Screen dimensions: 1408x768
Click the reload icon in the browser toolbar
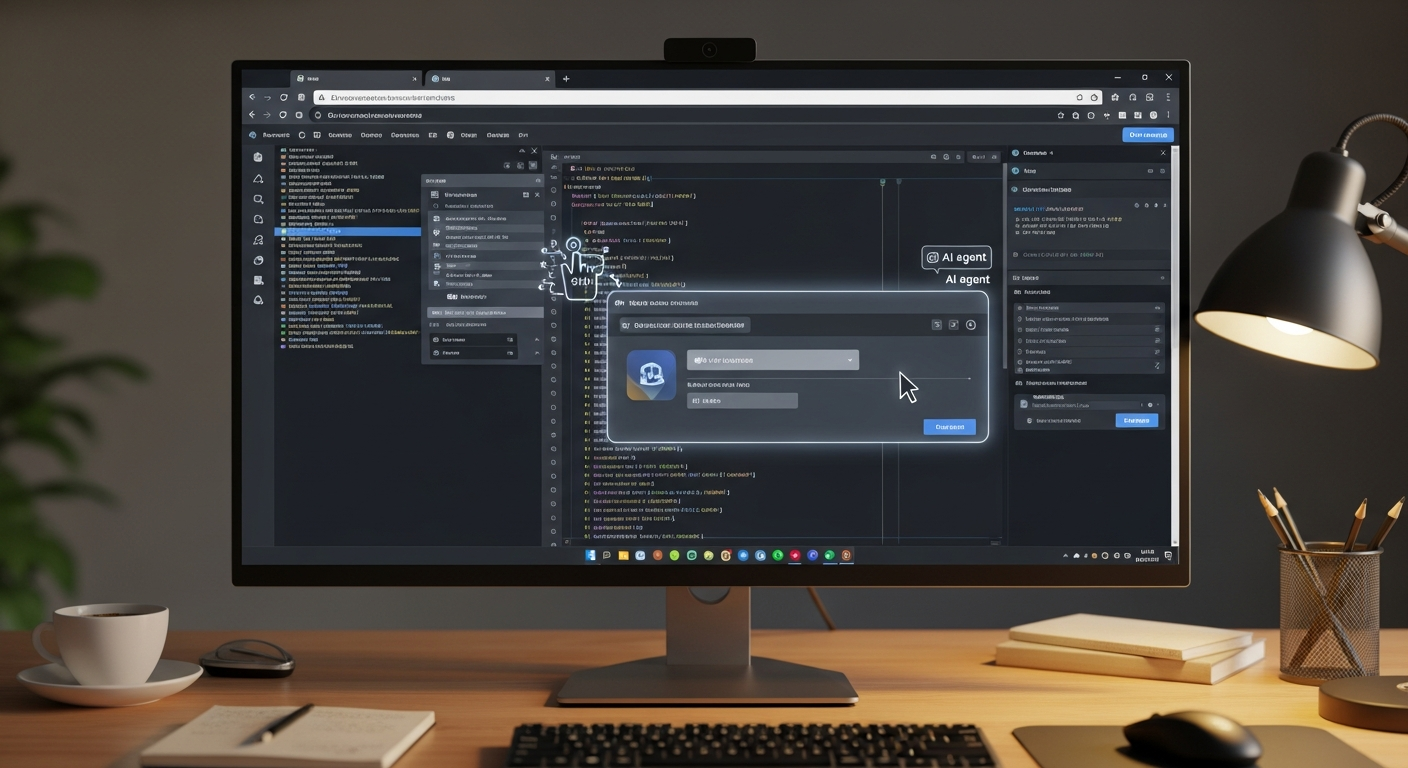pos(282,97)
